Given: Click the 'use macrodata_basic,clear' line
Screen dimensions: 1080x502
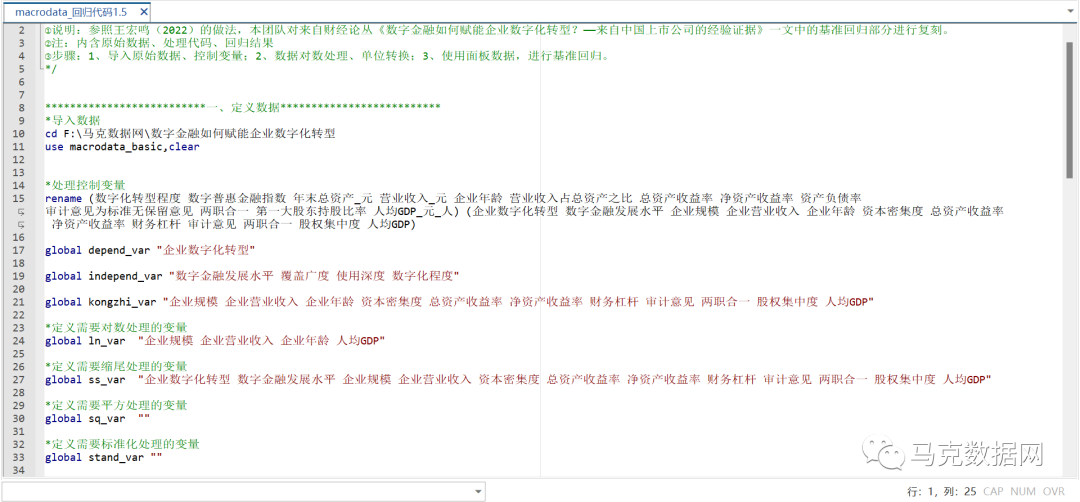Looking at the screenshot, I should (x=122, y=146).
